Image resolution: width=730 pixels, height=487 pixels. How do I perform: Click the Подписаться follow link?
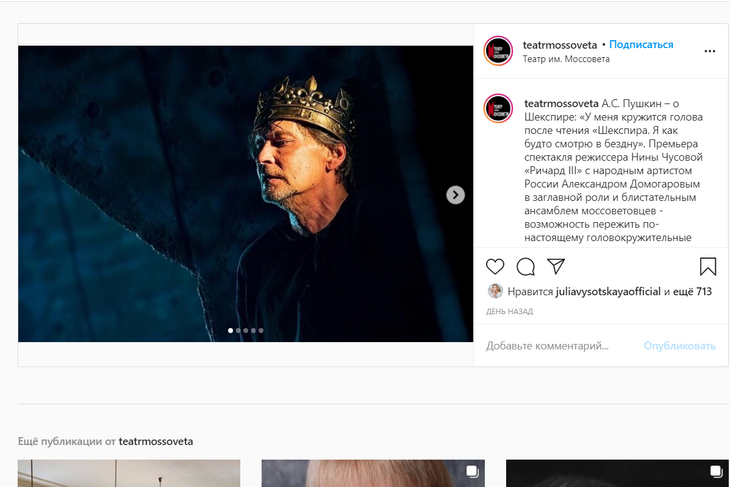click(641, 45)
